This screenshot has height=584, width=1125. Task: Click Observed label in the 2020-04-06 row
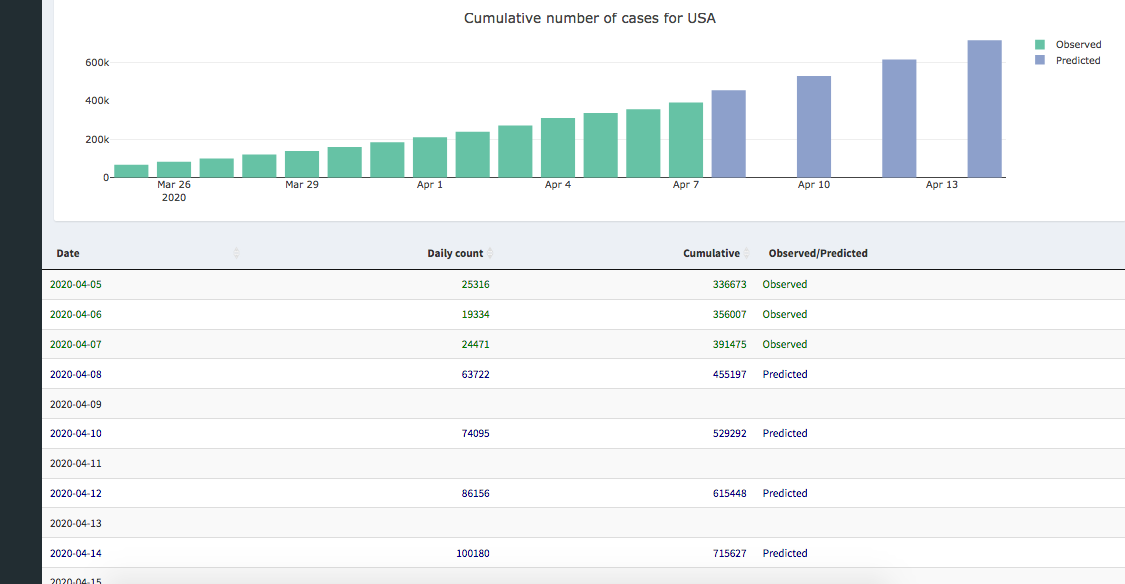784,314
